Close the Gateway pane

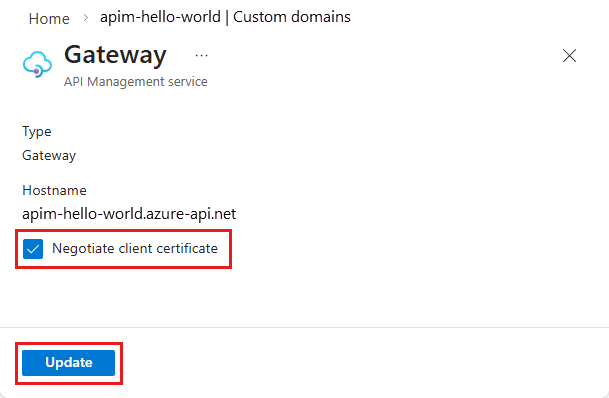pos(569,56)
